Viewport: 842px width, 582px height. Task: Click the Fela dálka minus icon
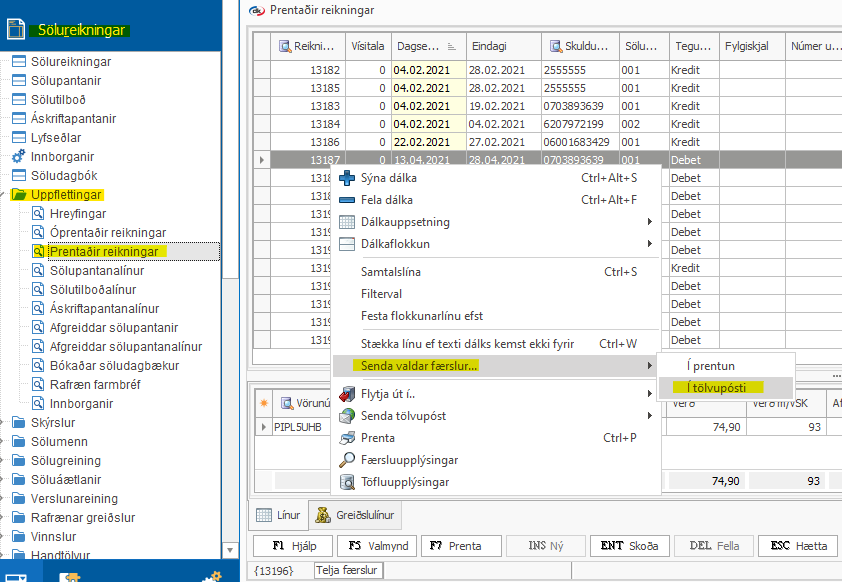[x=347, y=200]
